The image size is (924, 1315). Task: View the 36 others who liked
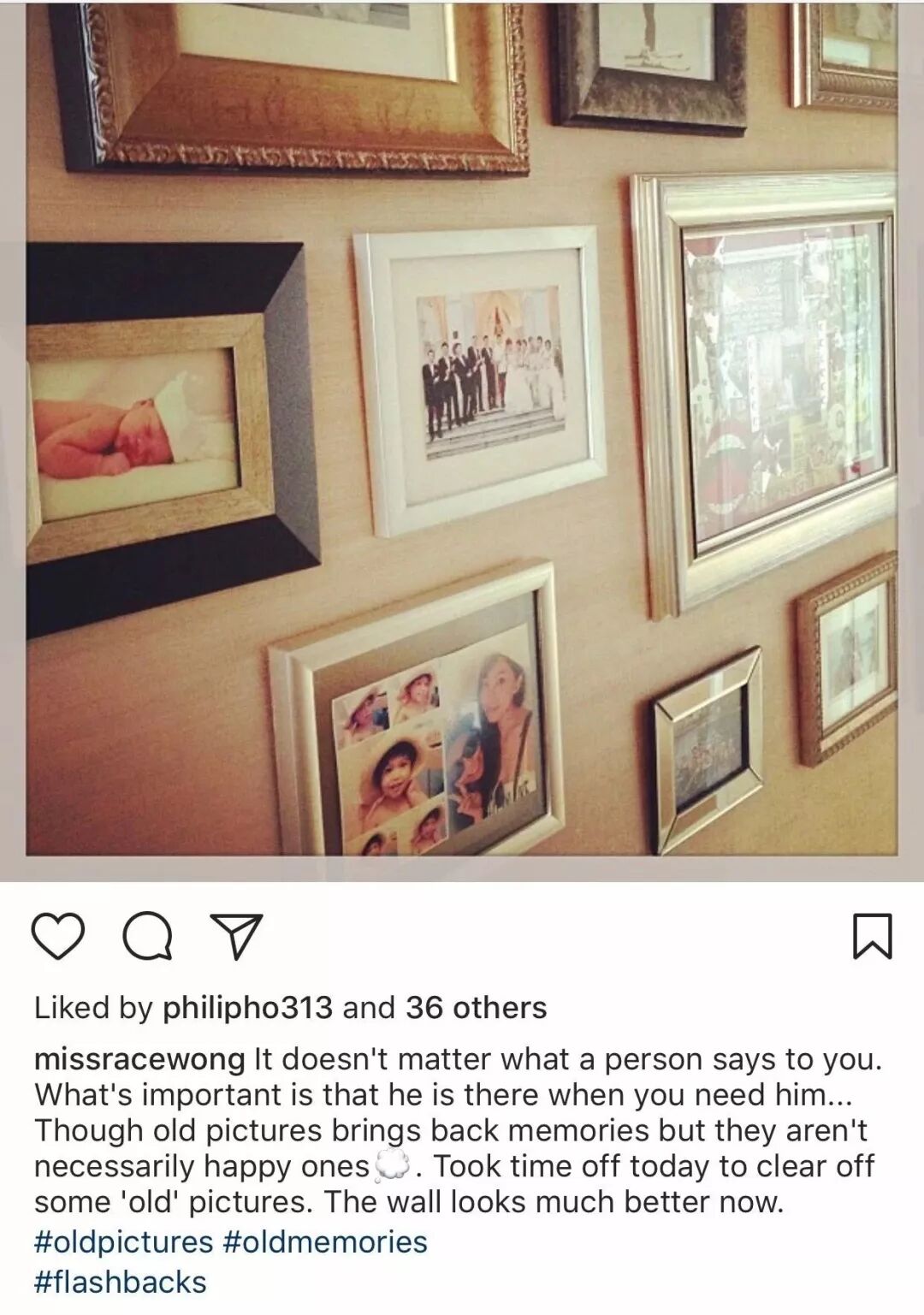pyautogui.click(x=476, y=1008)
